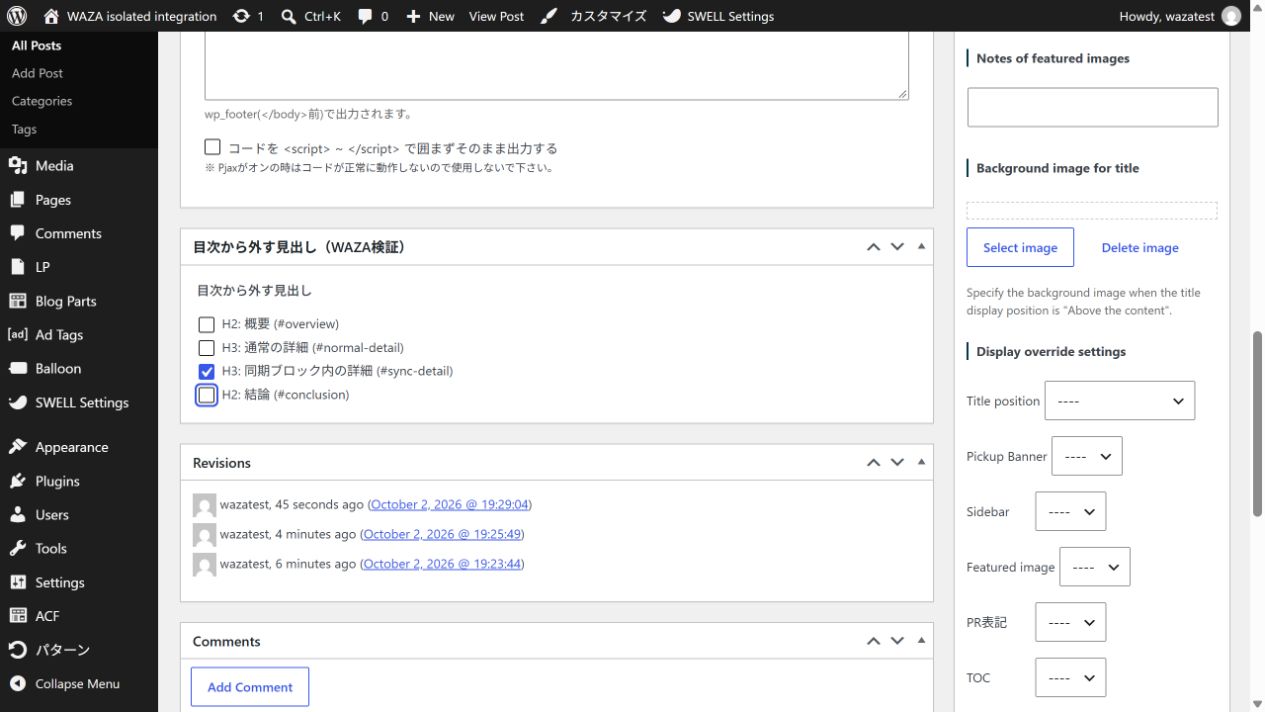Screen dimensions: 1265x712
Task: Click the Collapse Menu icon
Action: [x=17, y=684]
